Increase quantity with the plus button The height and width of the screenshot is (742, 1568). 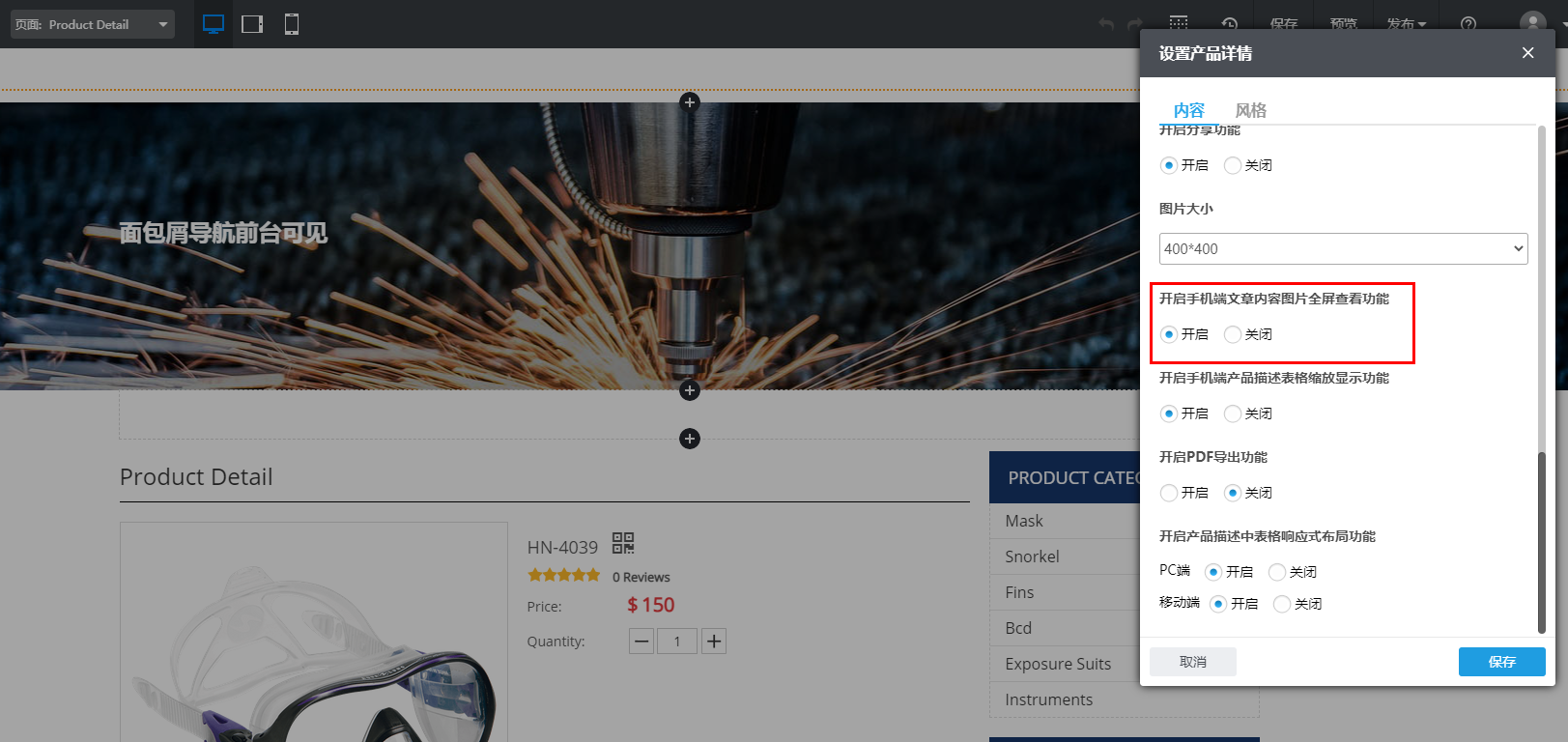coord(713,642)
